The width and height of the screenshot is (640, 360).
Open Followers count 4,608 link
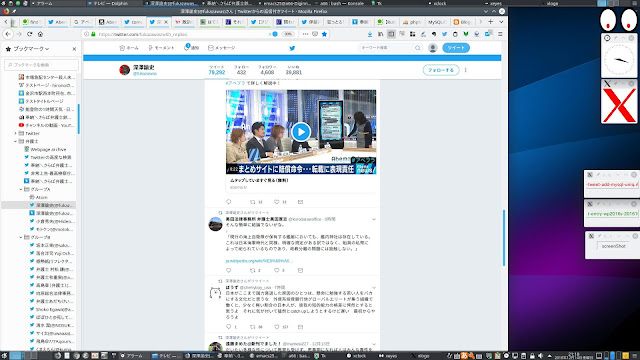click(x=267, y=70)
